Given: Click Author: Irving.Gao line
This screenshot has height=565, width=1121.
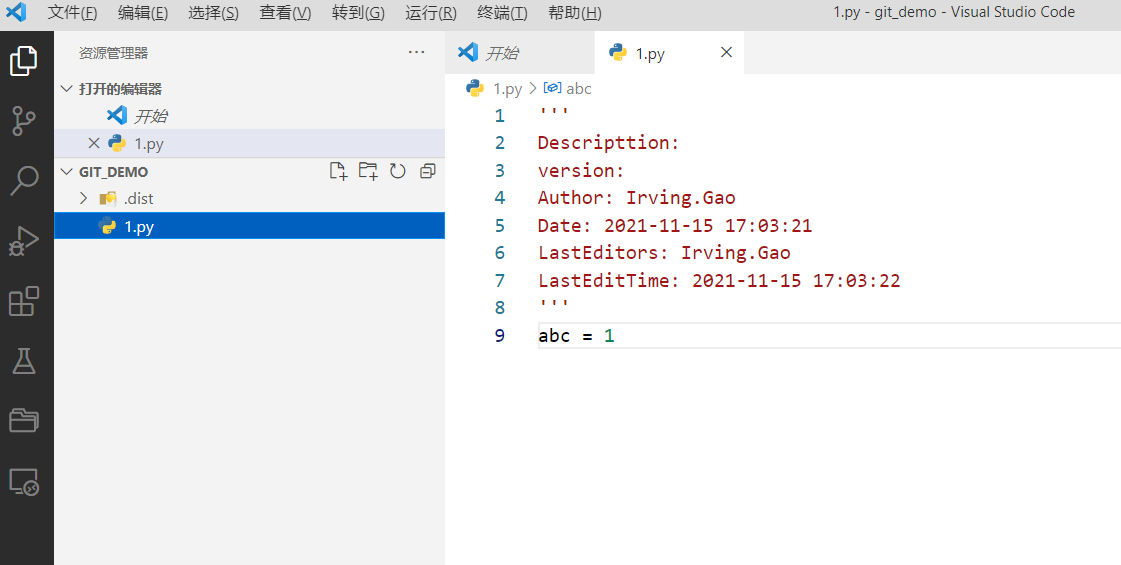Looking at the screenshot, I should point(636,197).
